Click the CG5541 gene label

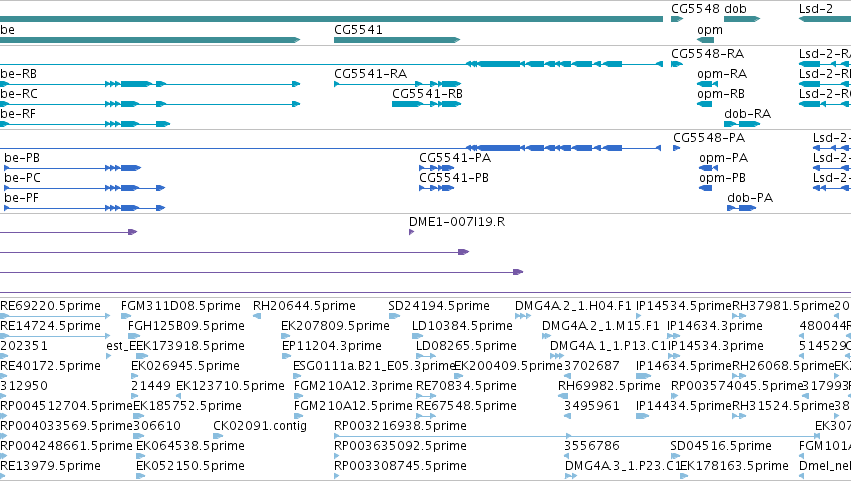(x=358, y=30)
